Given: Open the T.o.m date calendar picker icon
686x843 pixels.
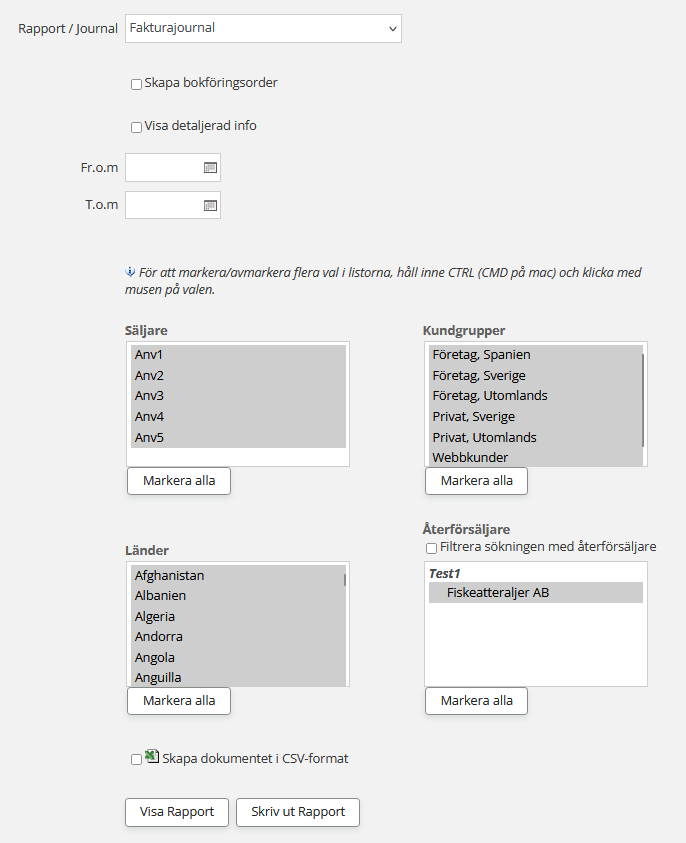Looking at the screenshot, I should coord(210,205).
